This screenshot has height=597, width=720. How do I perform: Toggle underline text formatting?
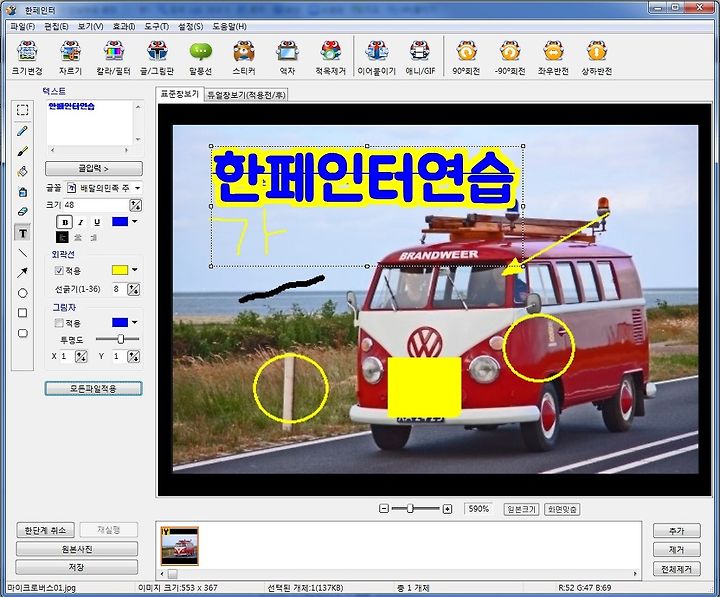(x=97, y=222)
